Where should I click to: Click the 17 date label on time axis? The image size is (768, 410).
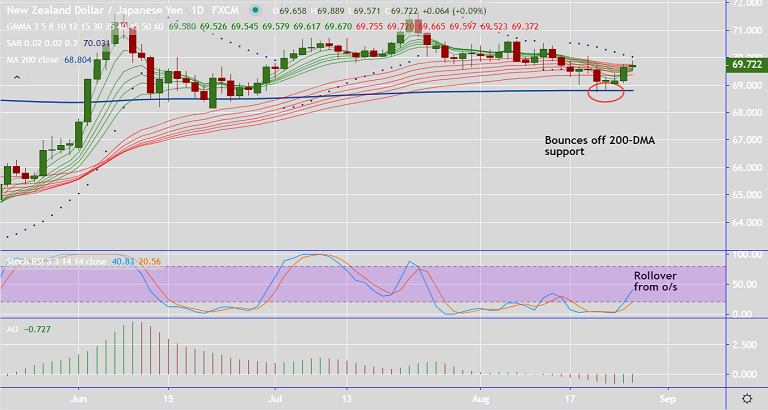pos(570,399)
